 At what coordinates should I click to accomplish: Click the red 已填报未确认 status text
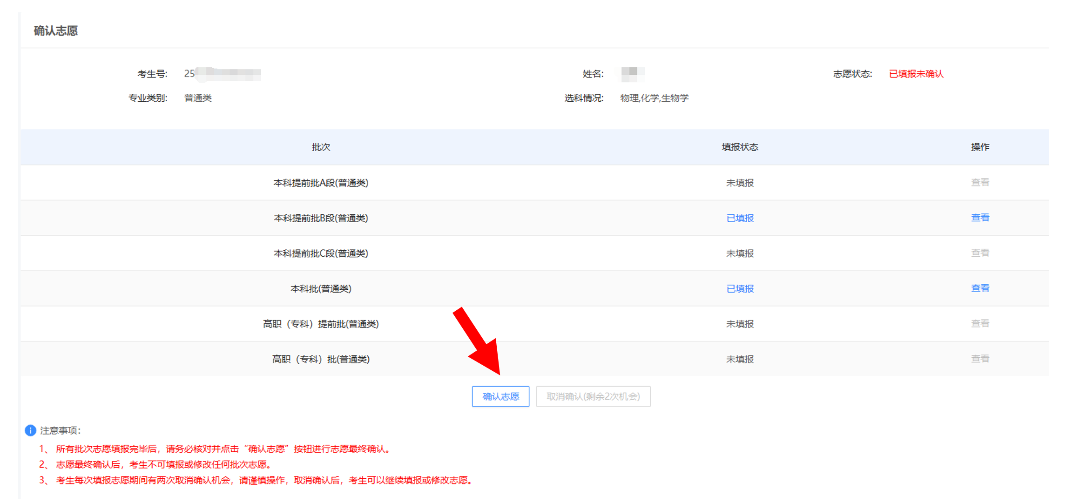[916, 74]
